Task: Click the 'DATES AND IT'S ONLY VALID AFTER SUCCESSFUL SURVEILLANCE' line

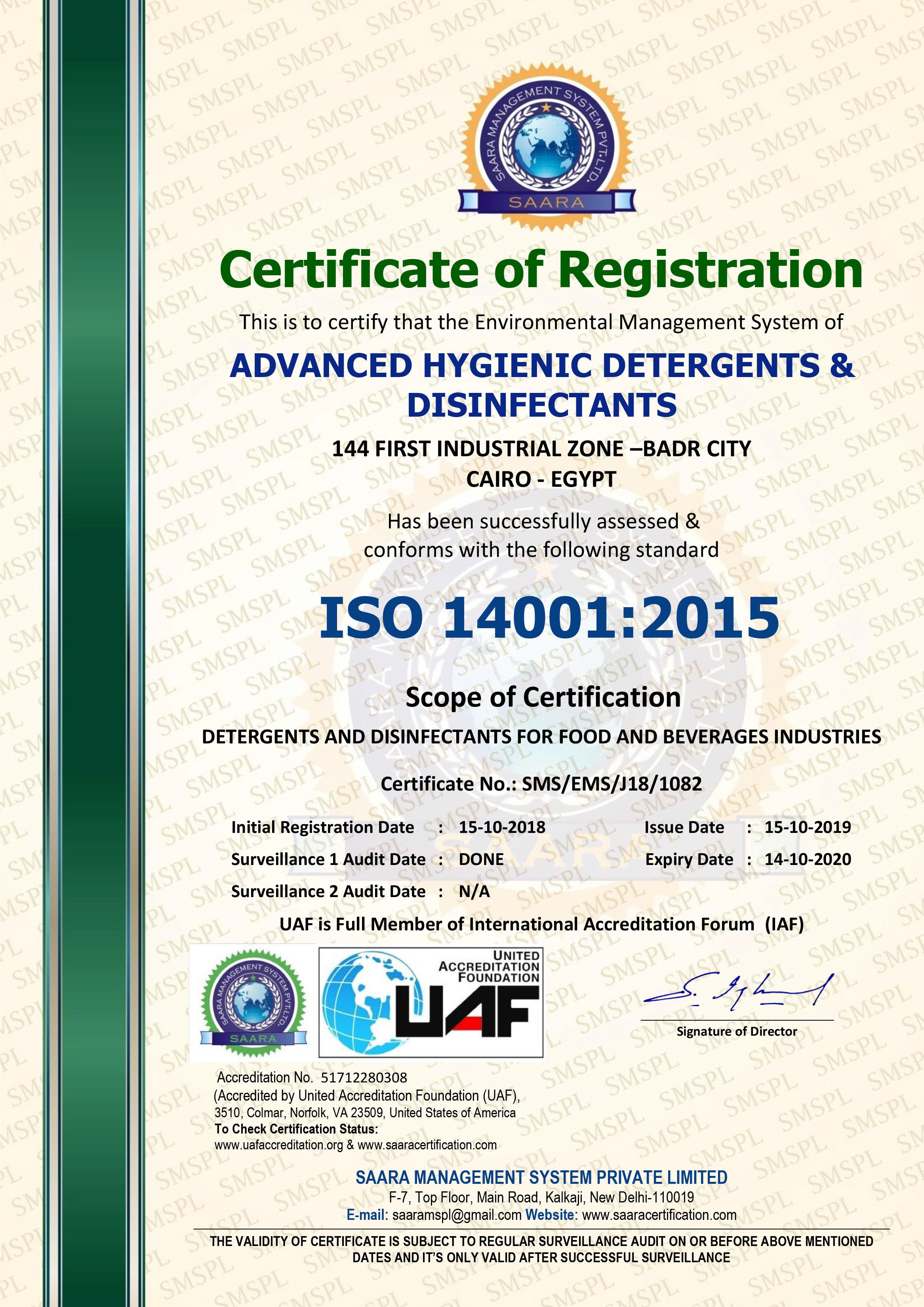Action: coord(541,1257)
